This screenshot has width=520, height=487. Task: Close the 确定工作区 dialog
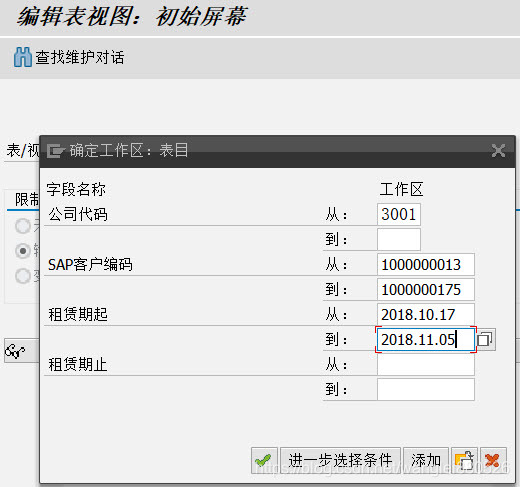[x=498, y=151]
